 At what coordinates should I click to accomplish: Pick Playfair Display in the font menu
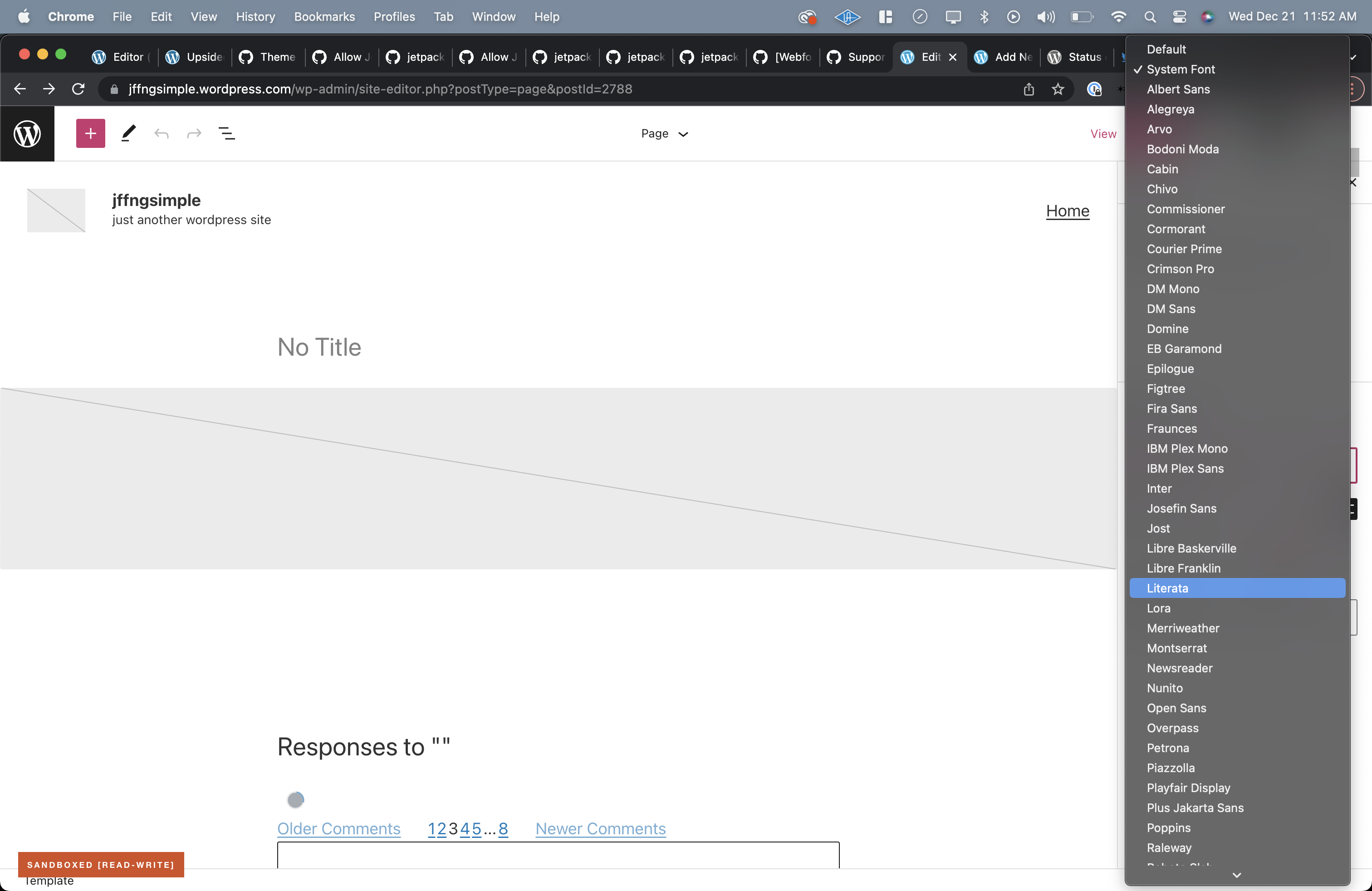1188,788
